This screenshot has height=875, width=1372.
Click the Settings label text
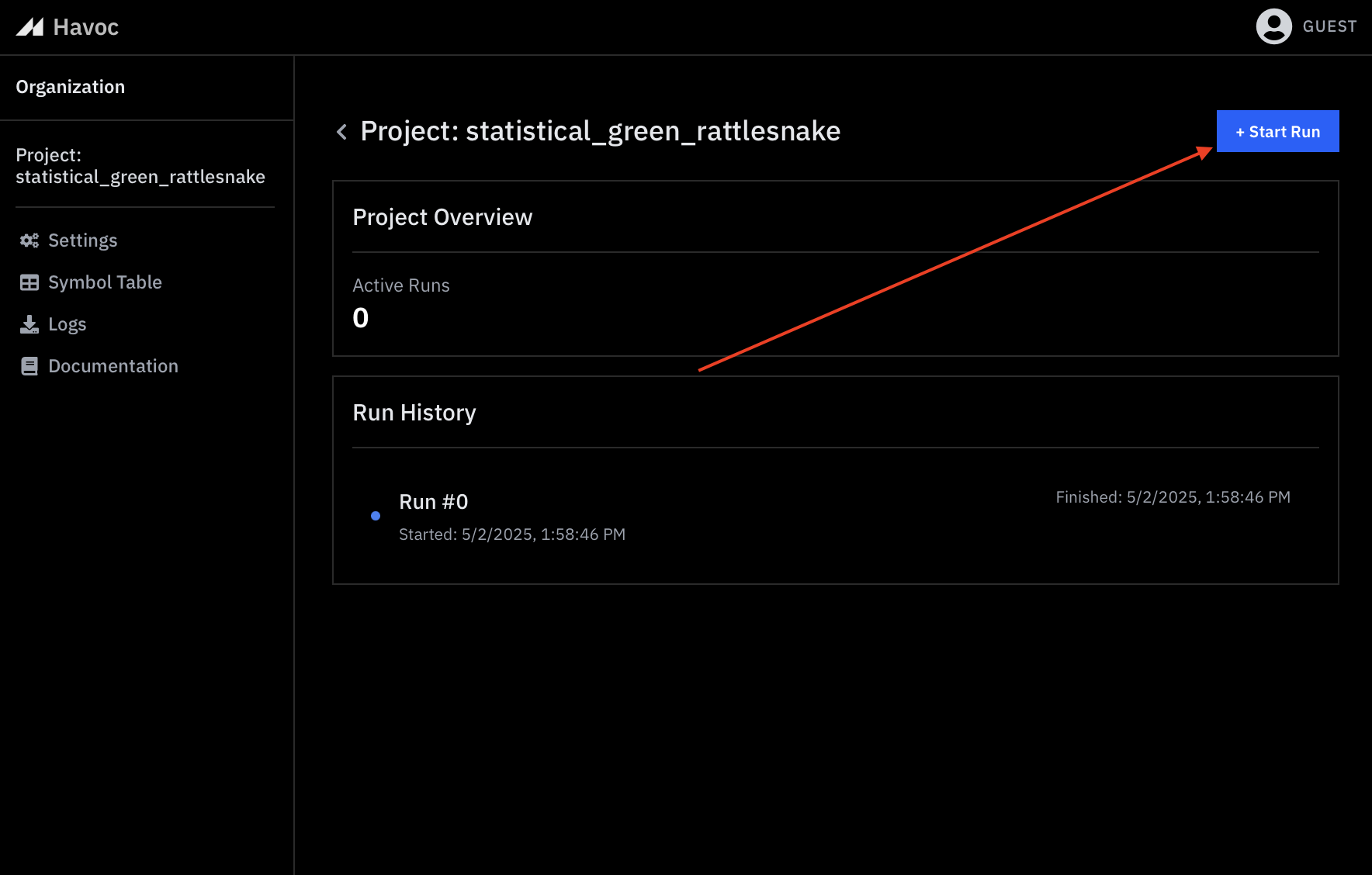pyautogui.click(x=82, y=240)
